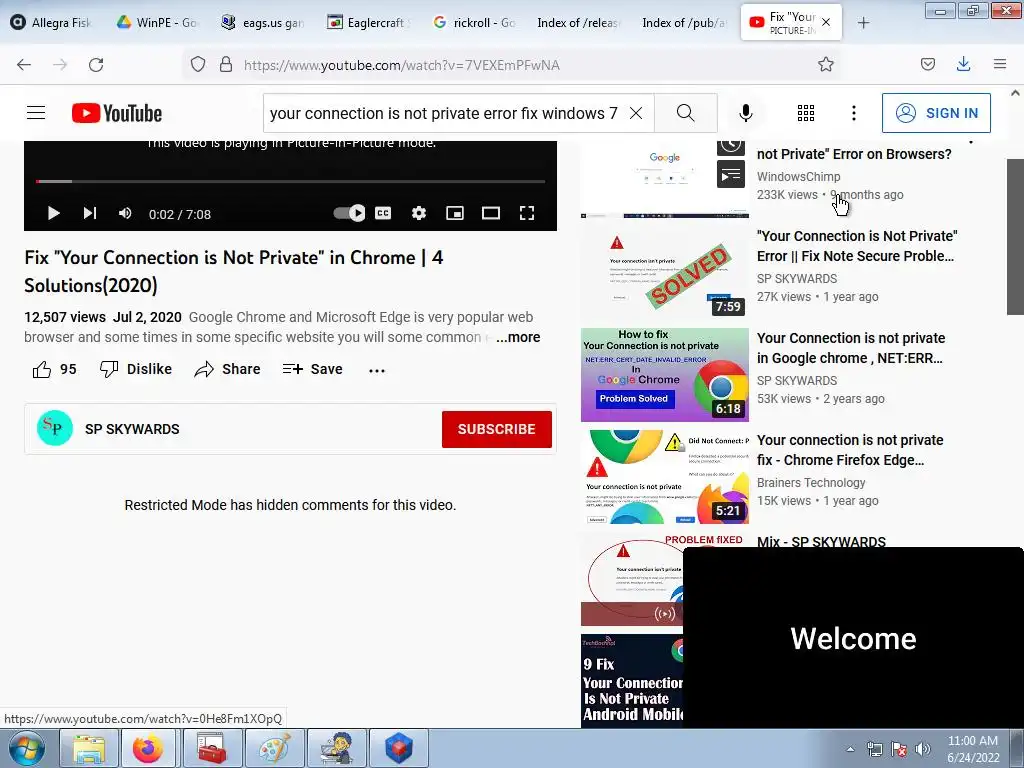Open a new browser tab with plus

[863, 23]
